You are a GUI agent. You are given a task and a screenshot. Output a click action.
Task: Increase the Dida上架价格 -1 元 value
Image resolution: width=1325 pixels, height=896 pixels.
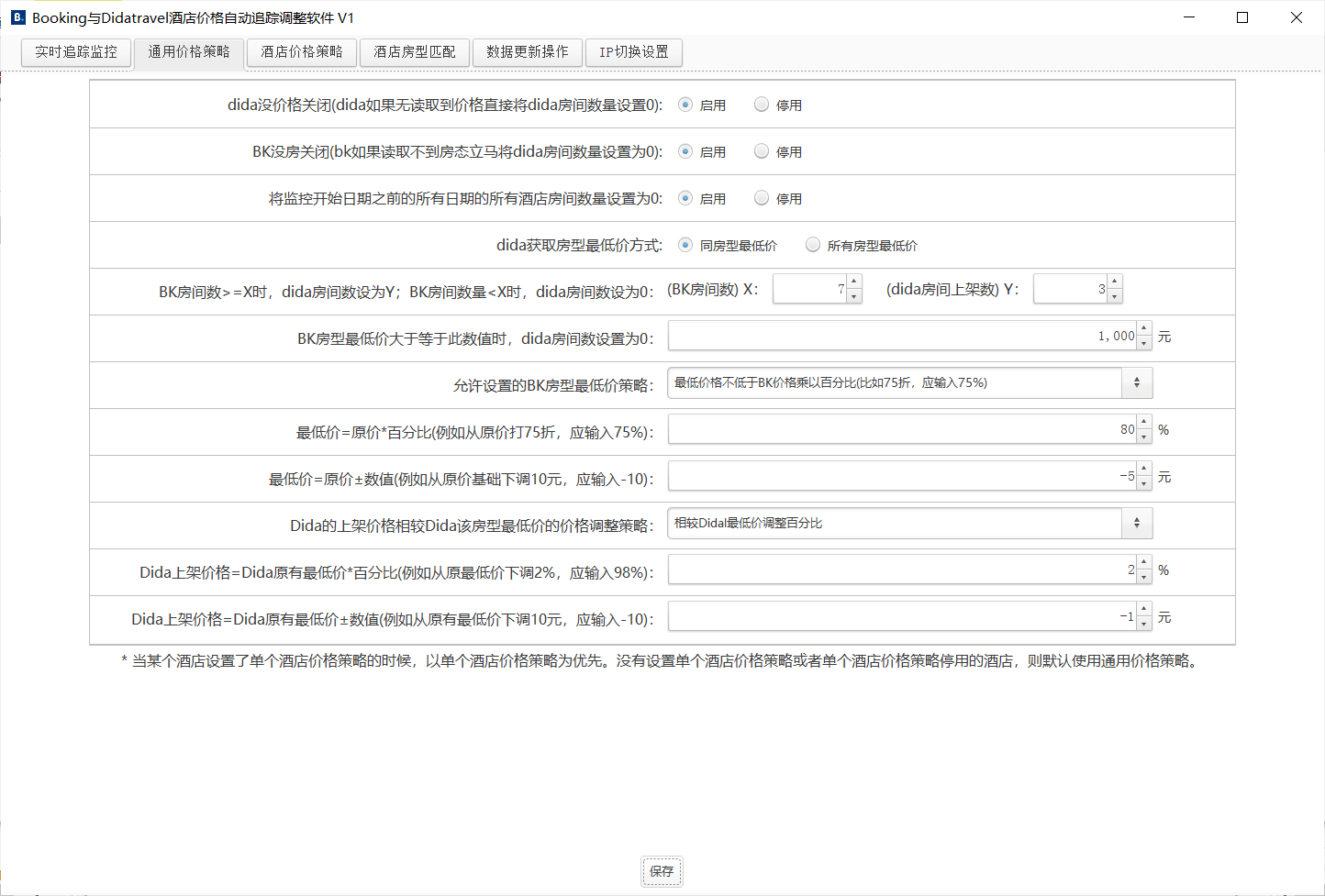(1144, 609)
